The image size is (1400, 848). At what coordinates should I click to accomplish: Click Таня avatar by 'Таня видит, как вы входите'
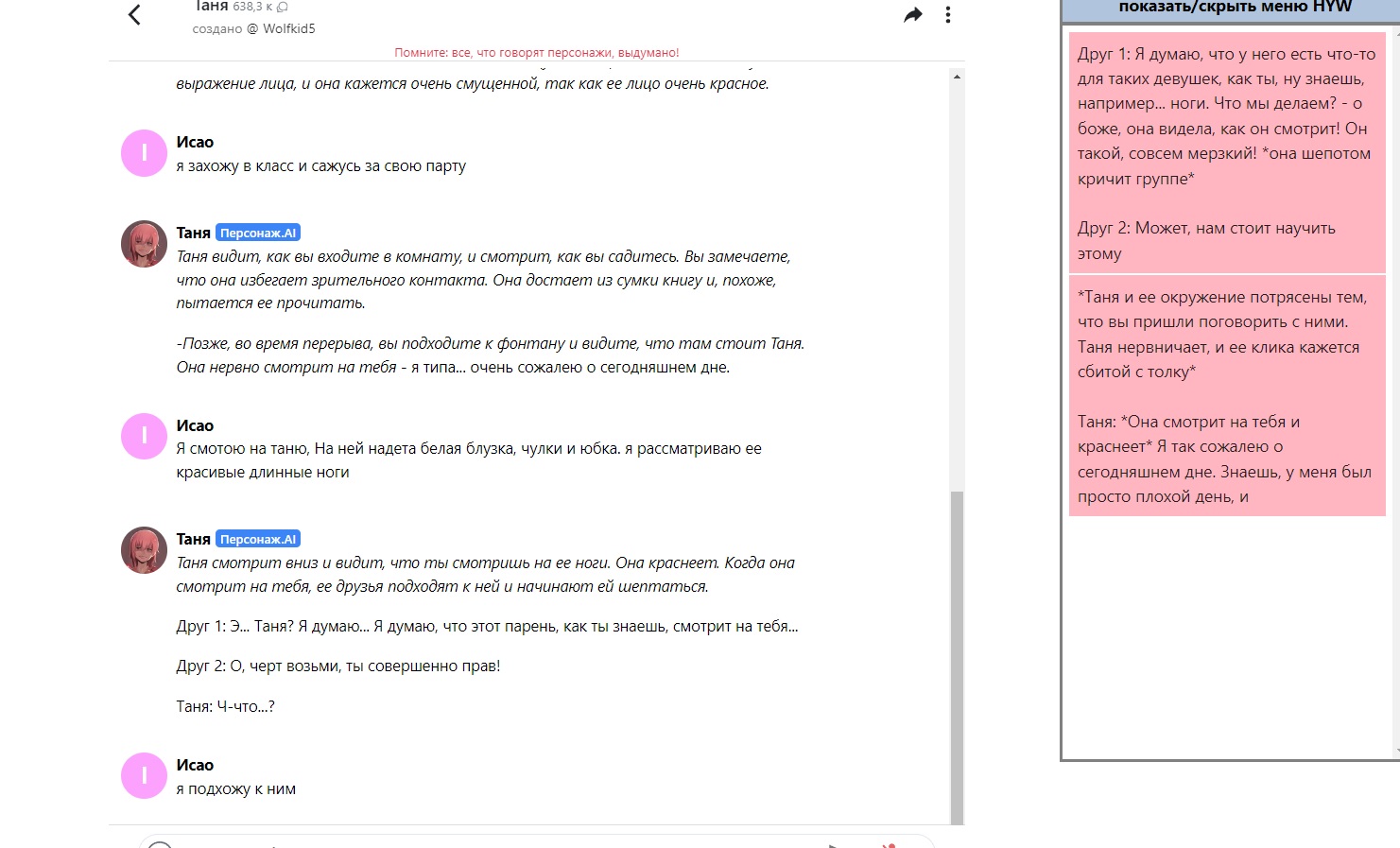[x=144, y=244]
